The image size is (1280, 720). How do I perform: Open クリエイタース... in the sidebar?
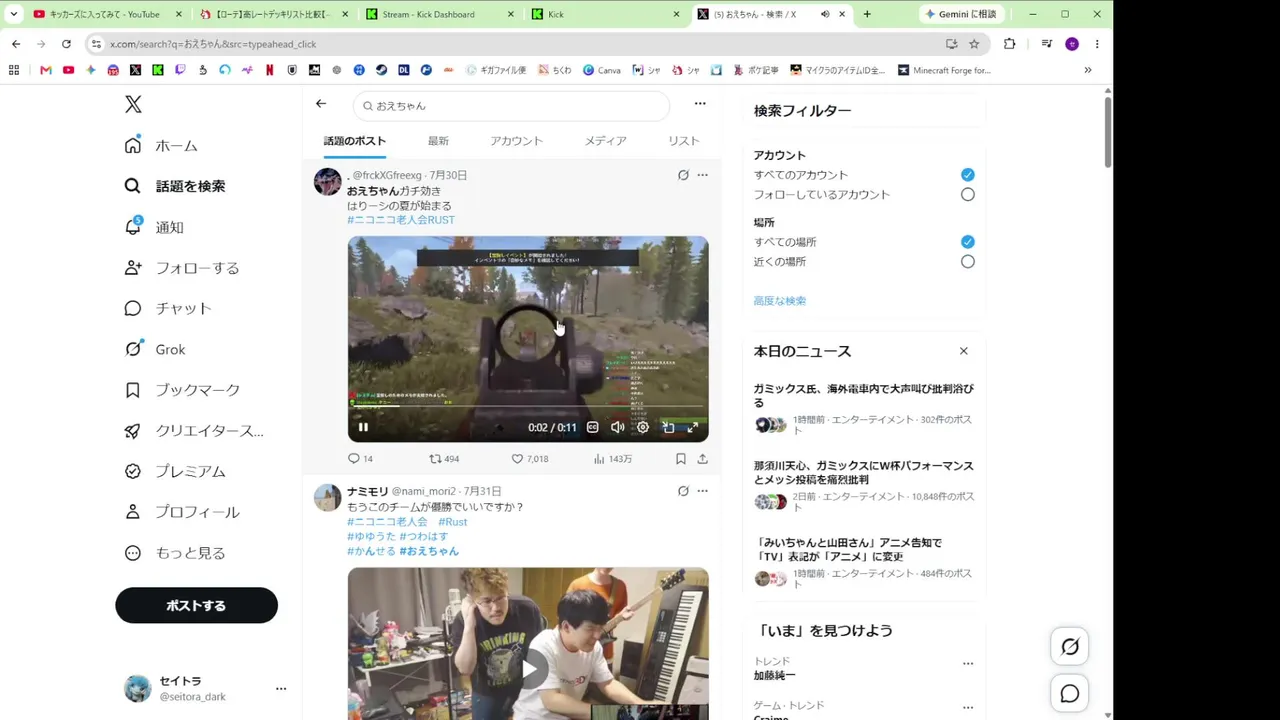[194, 431]
